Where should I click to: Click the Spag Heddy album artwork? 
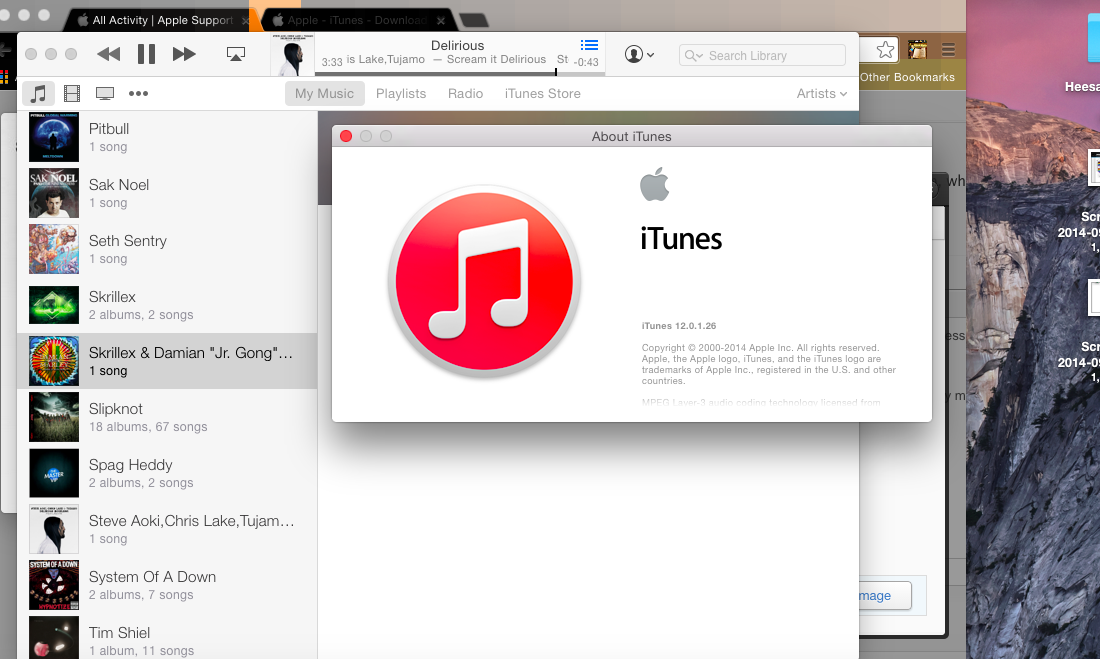tap(54, 473)
